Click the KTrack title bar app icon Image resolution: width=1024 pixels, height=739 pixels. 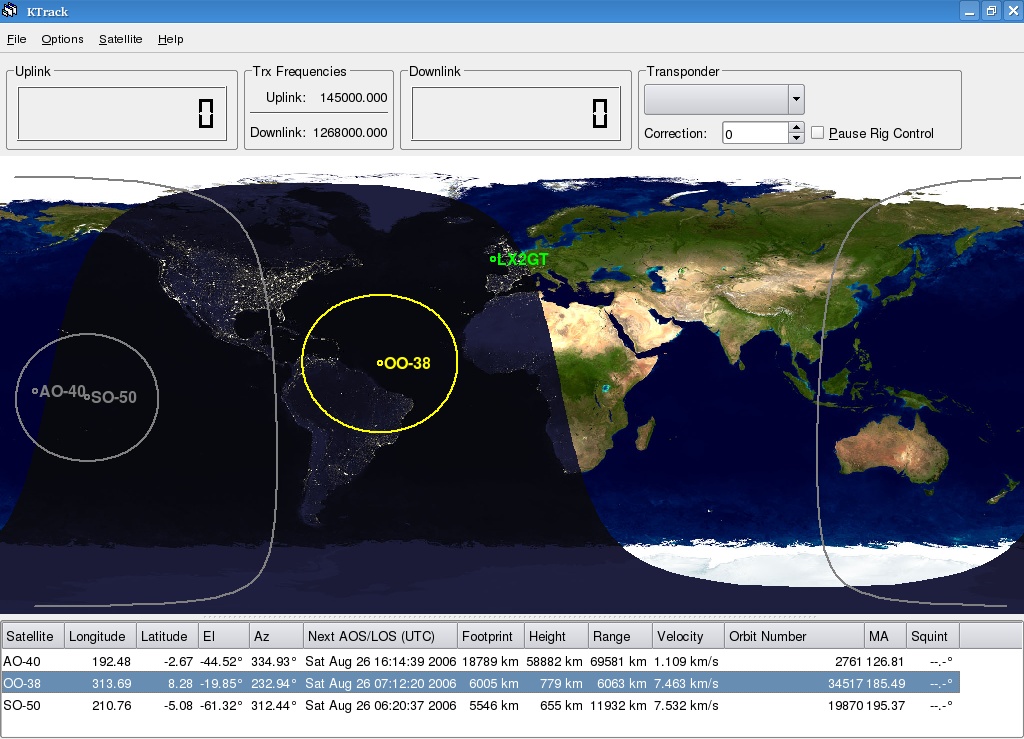11,11
